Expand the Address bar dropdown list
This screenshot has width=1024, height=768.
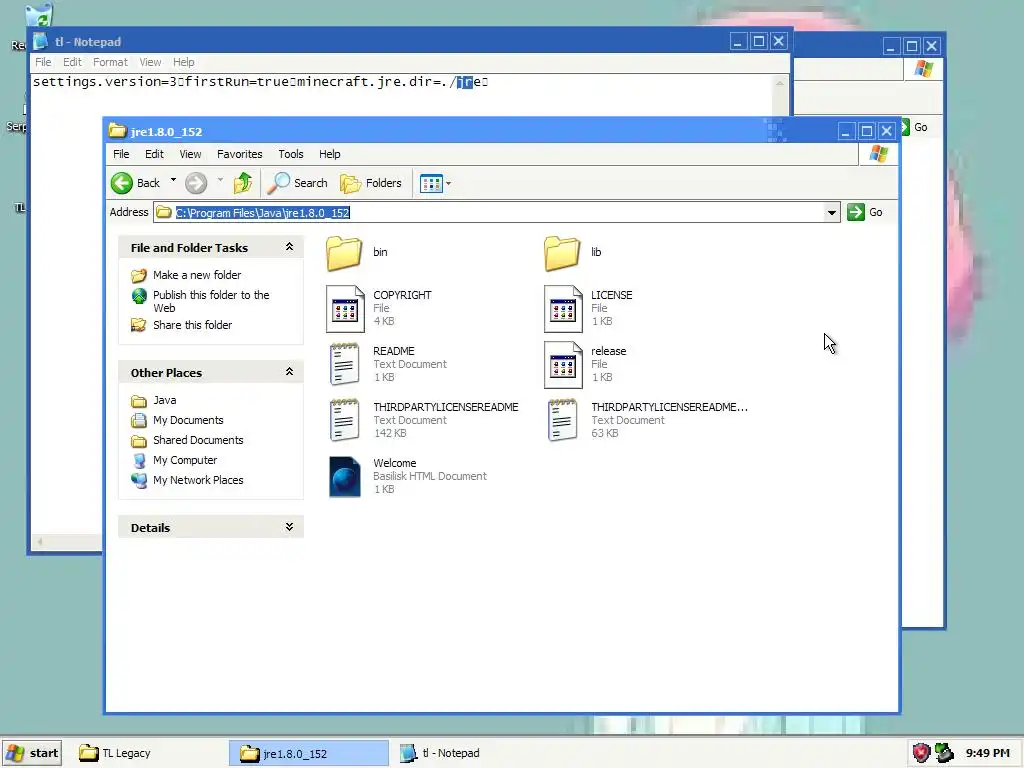831,212
